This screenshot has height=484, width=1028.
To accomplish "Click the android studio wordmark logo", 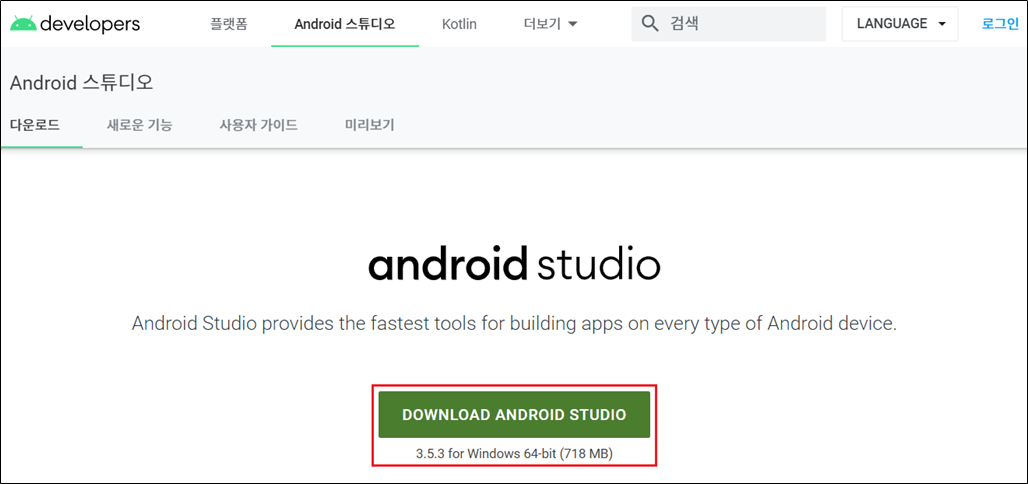I will coord(514,264).
